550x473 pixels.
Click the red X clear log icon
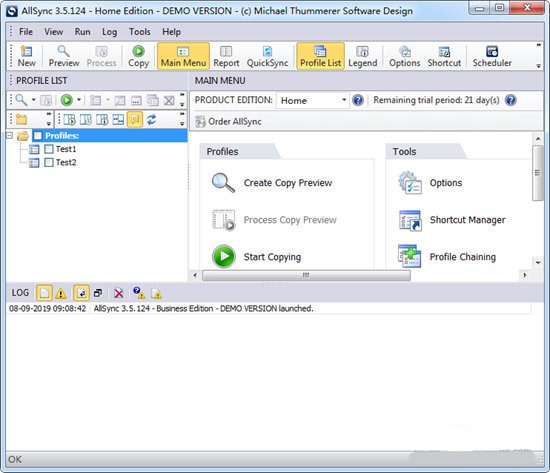click(x=119, y=293)
